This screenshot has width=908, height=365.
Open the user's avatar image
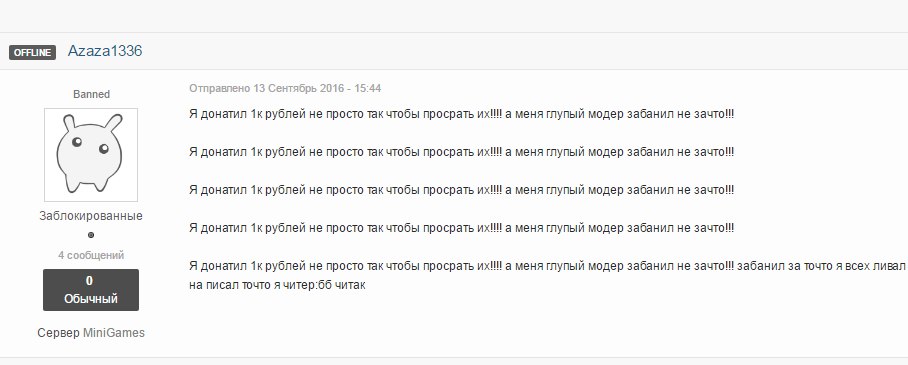(x=91, y=155)
